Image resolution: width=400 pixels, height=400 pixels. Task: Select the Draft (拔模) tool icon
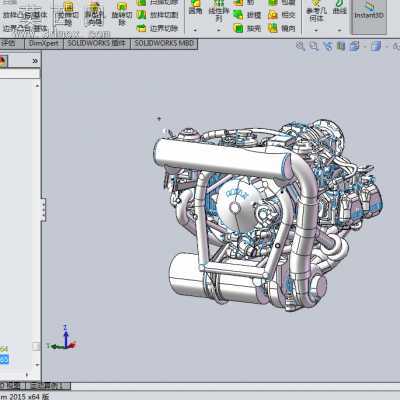tap(238, 15)
